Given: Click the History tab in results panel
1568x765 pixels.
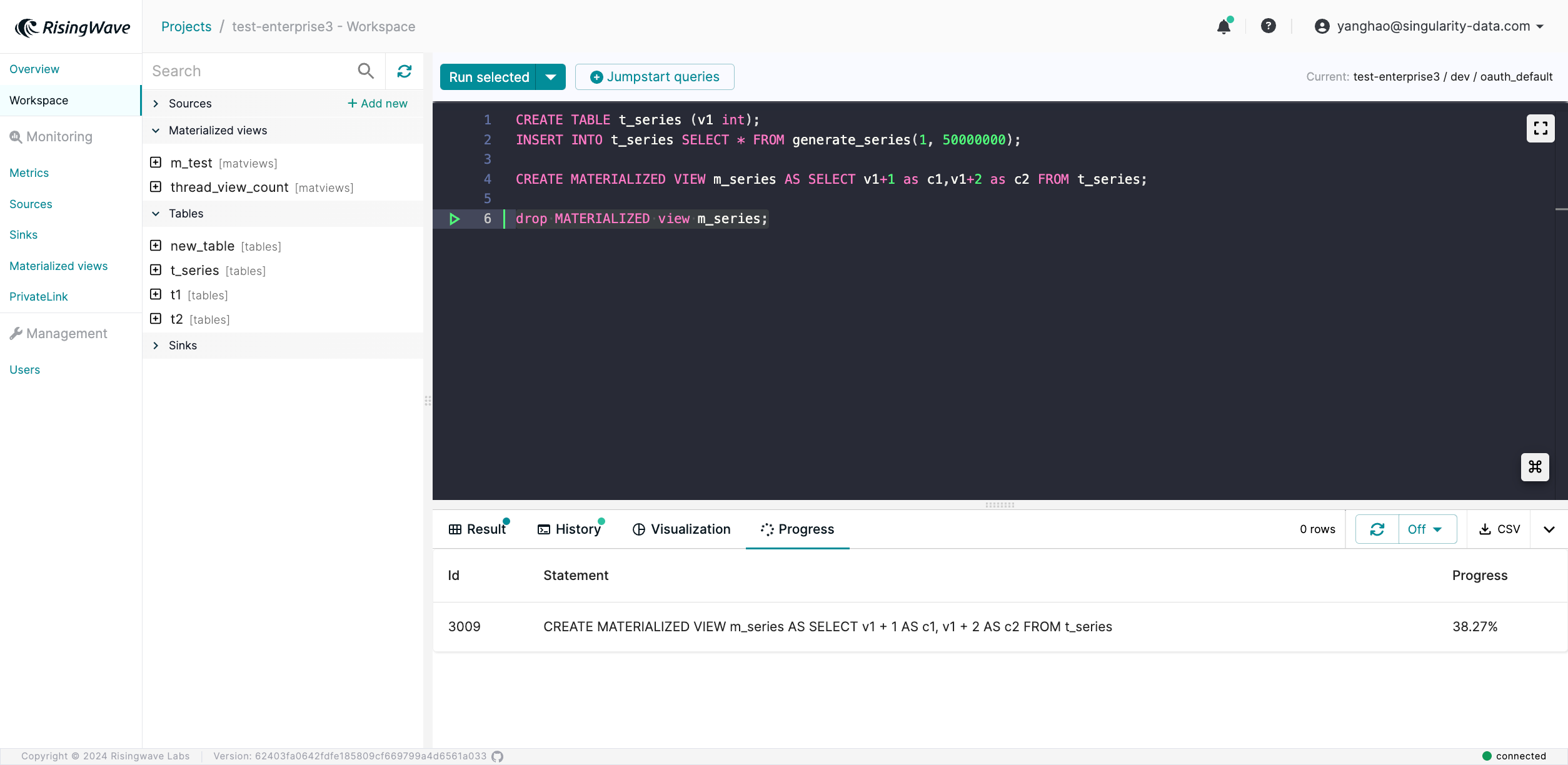Looking at the screenshot, I should coord(571,529).
